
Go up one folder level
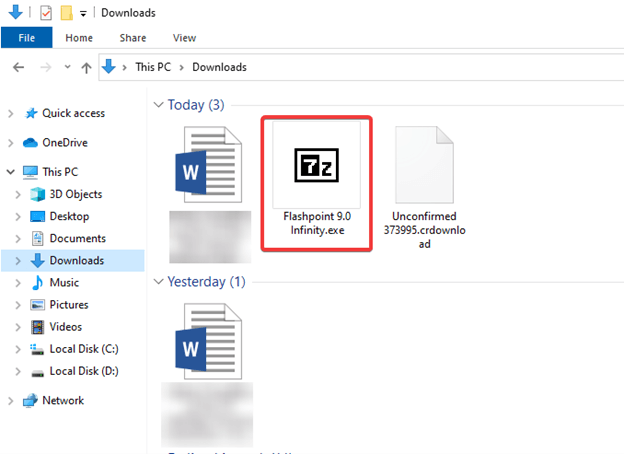point(87,67)
